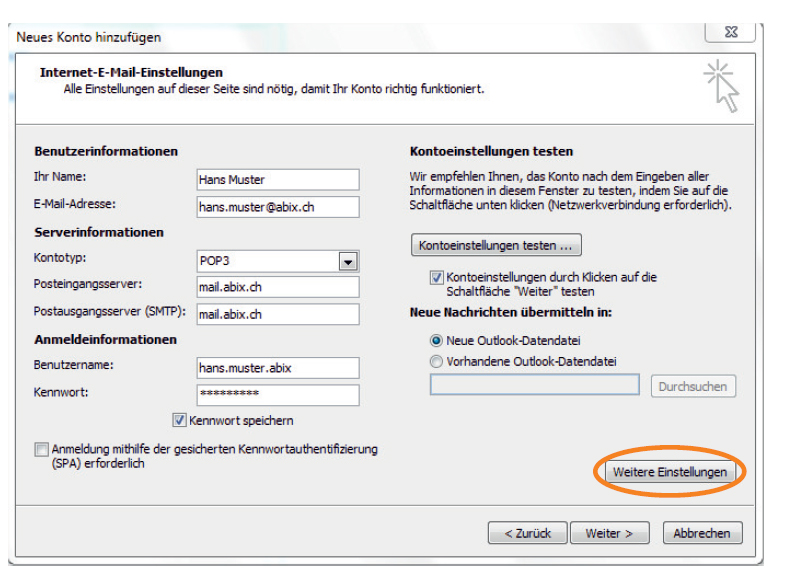The image size is (785, 587).
Task: Toggle the Kennwort speichern checkbox
Action: pyautogui.click(x=180, y=421)
